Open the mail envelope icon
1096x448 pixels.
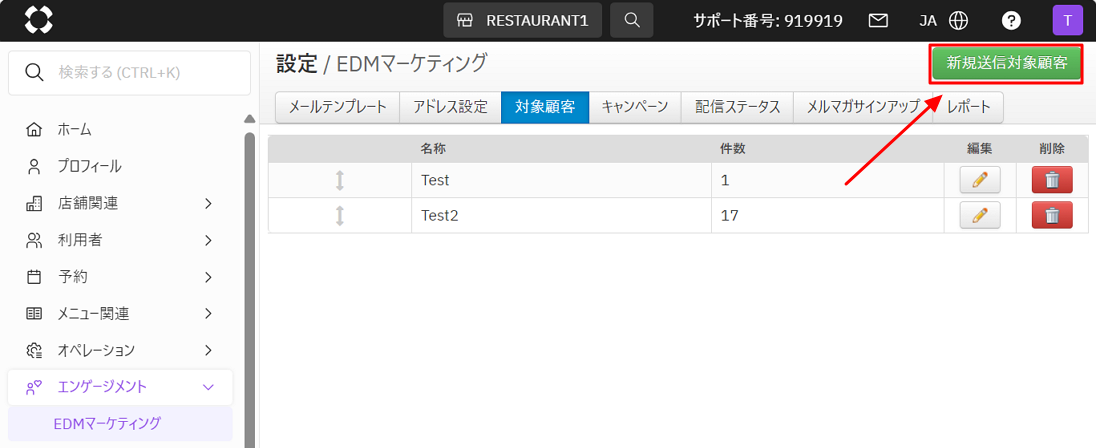point(878,20)
